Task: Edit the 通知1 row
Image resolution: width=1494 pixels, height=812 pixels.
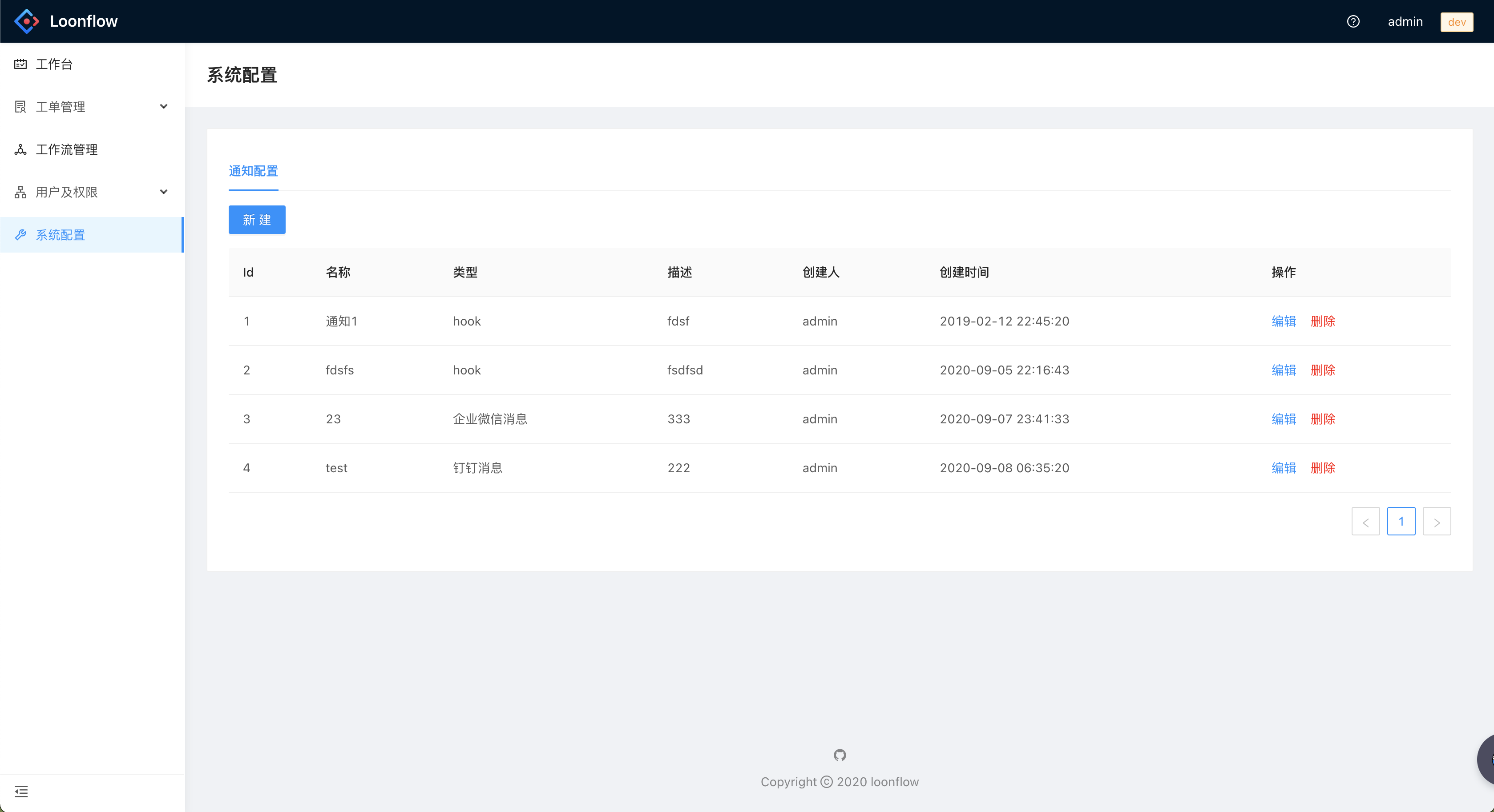Action: point(1284,321)
